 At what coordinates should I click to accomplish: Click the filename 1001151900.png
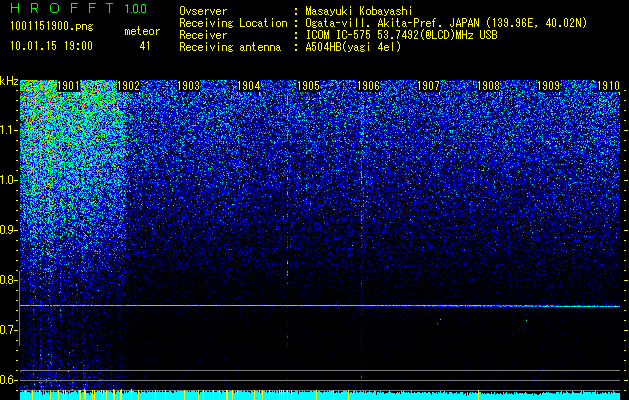[x=52, y=27]
